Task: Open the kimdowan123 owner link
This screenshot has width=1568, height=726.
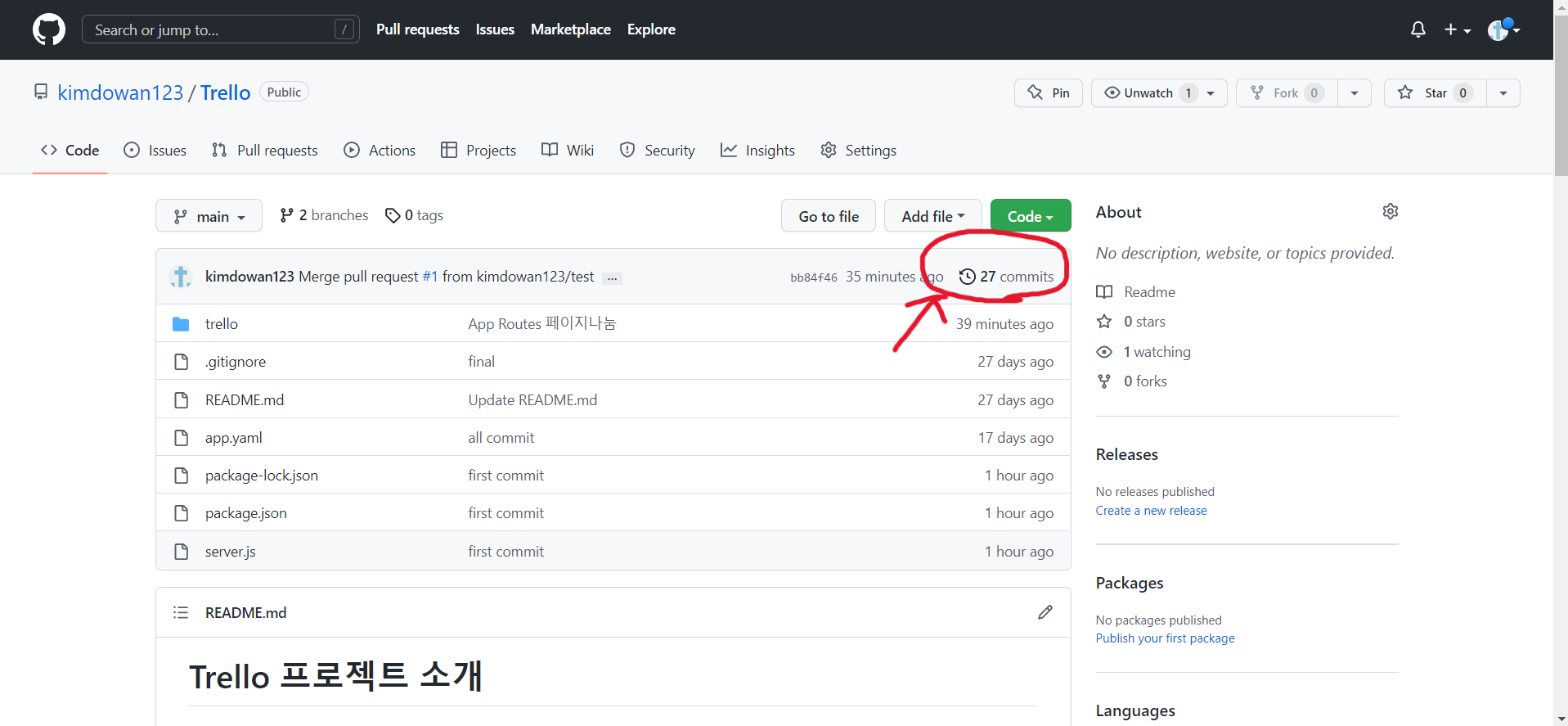Action: coord(120,92)
